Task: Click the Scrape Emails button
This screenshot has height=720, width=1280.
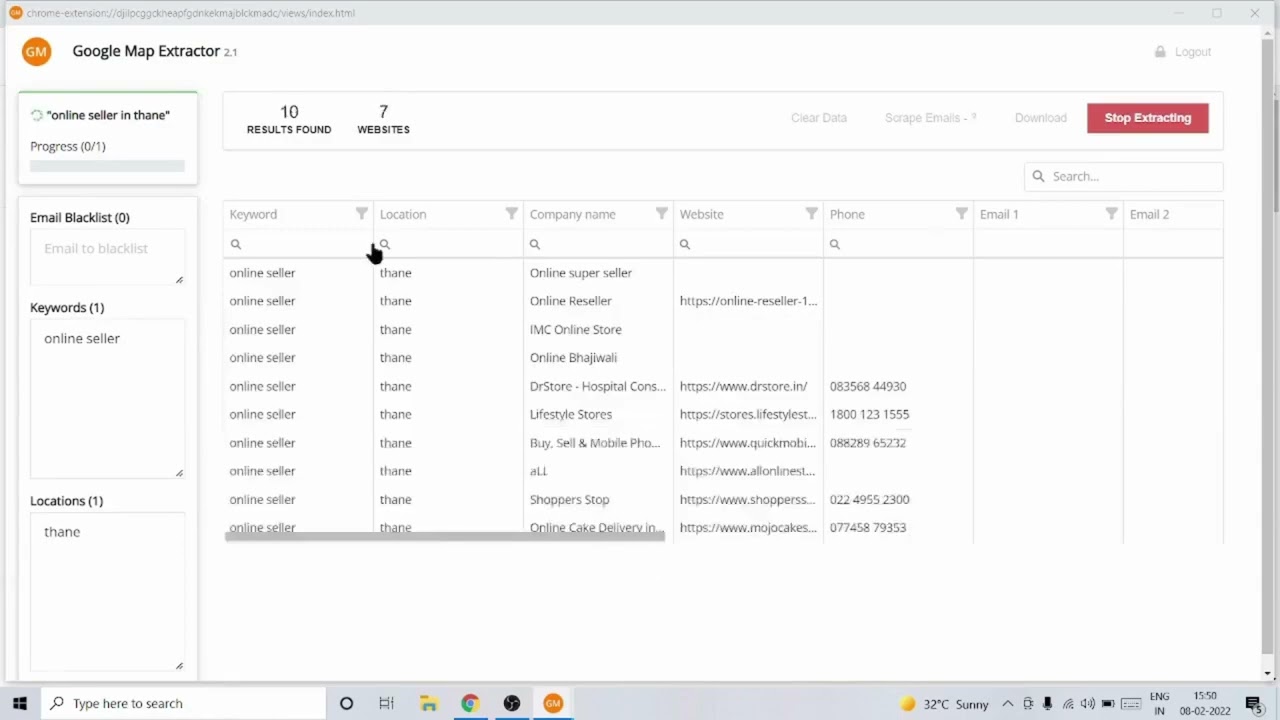Action: click(x=930, y=118)
